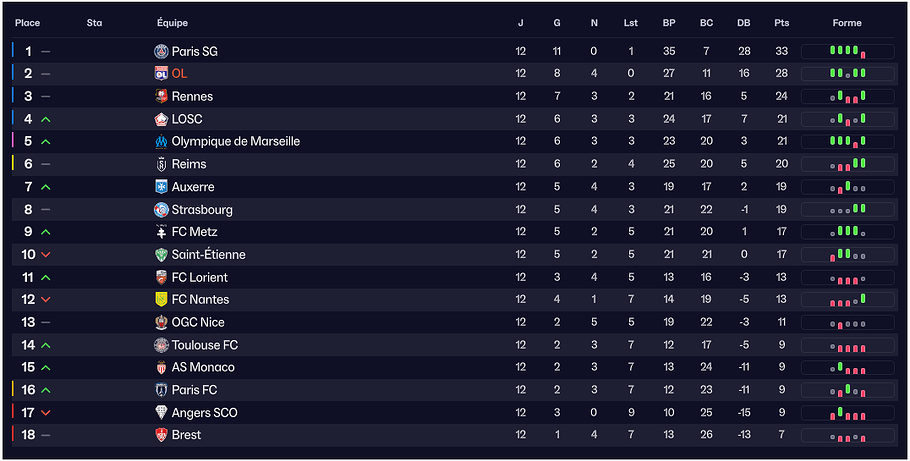Click the LOSC club badge
The height and width of the screenshot is (461, 910).
162,119
